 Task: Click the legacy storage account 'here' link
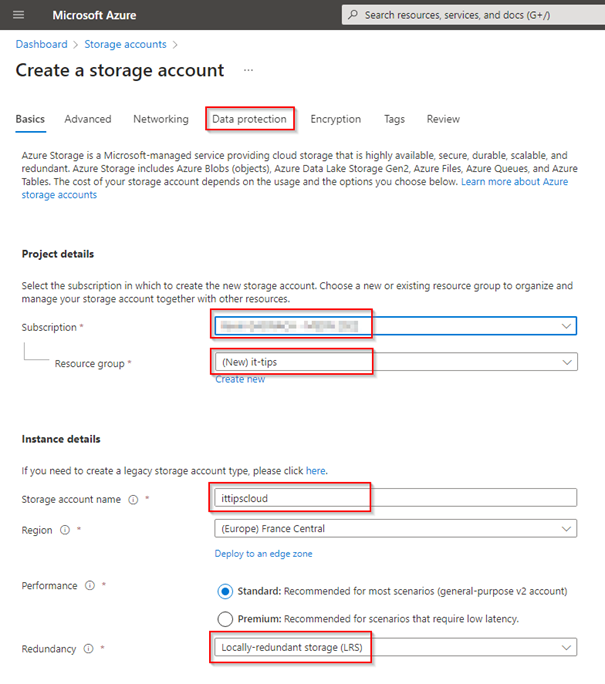[x=315, y=471]
